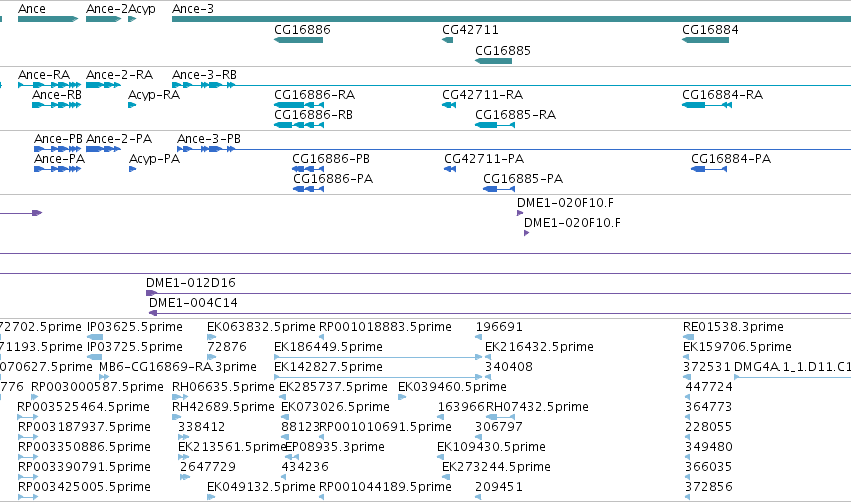
Task: Click the RP003525464.5prime EST label
Action: (84, 406)
